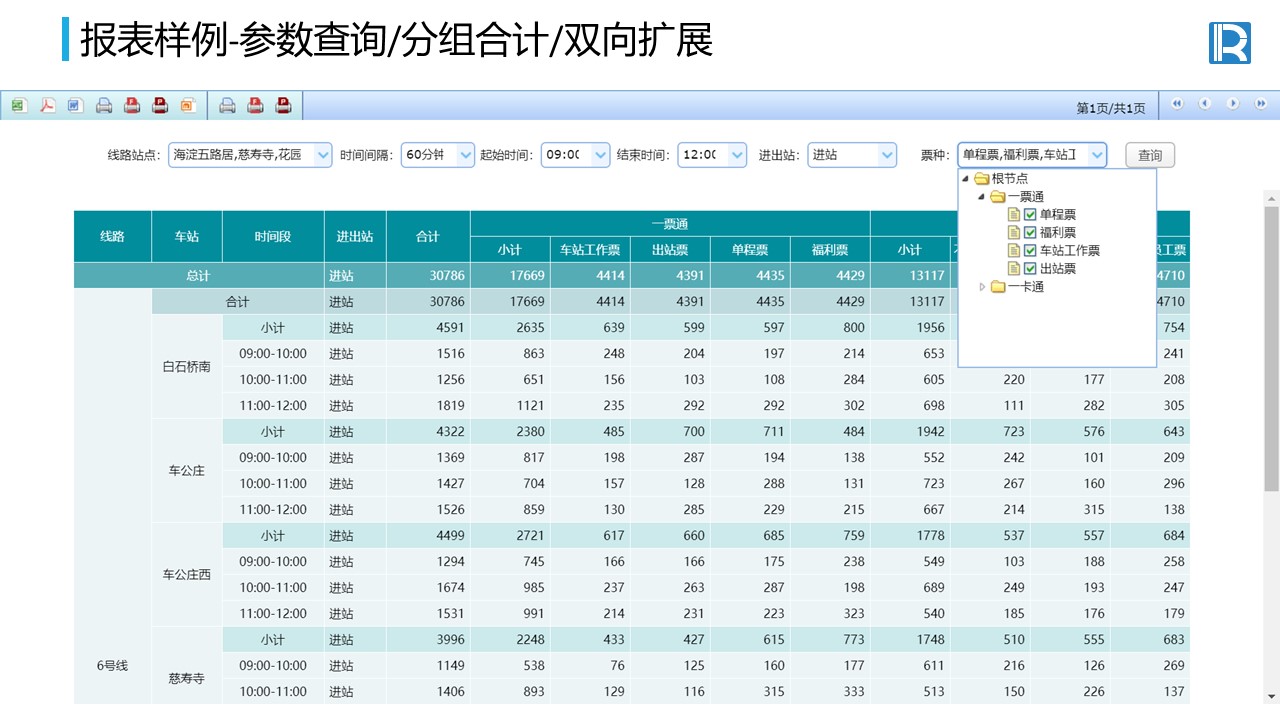Toggle the 出站票 checkbox
Screen dimensions: 1280x720
pyautogui.click(x=1030, y=269)
